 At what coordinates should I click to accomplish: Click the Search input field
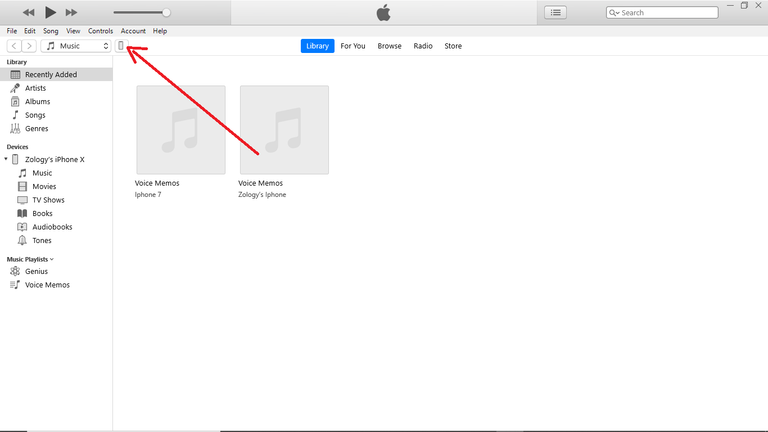tap(662, 13)
